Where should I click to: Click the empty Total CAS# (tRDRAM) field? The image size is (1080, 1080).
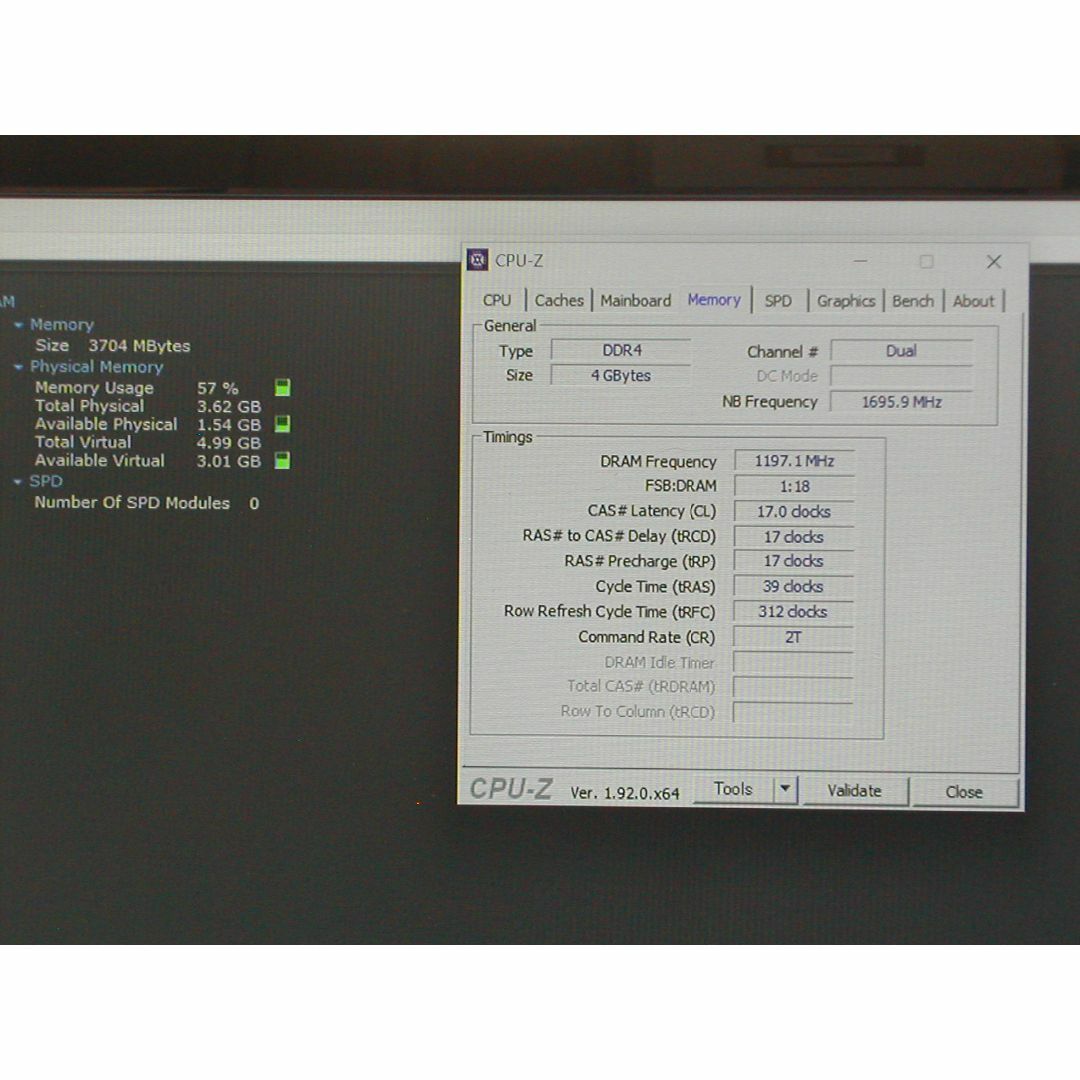click(793, 687)
